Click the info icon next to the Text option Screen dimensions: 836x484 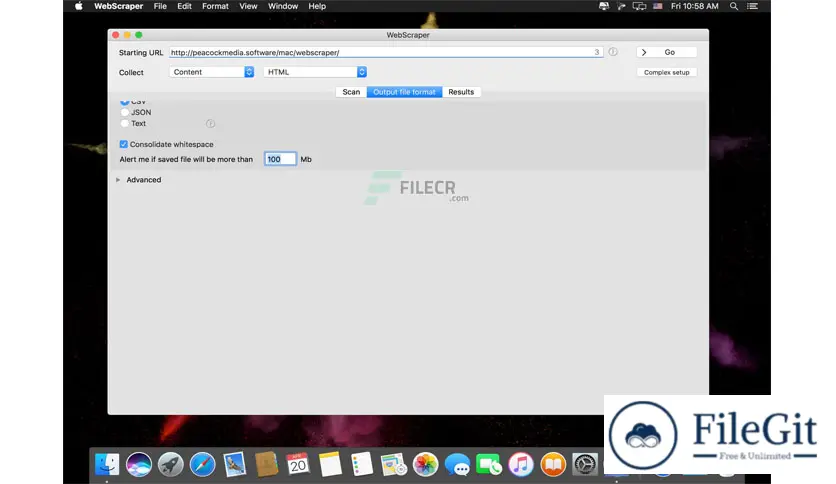pyautogui.click(x=211, y=124)
